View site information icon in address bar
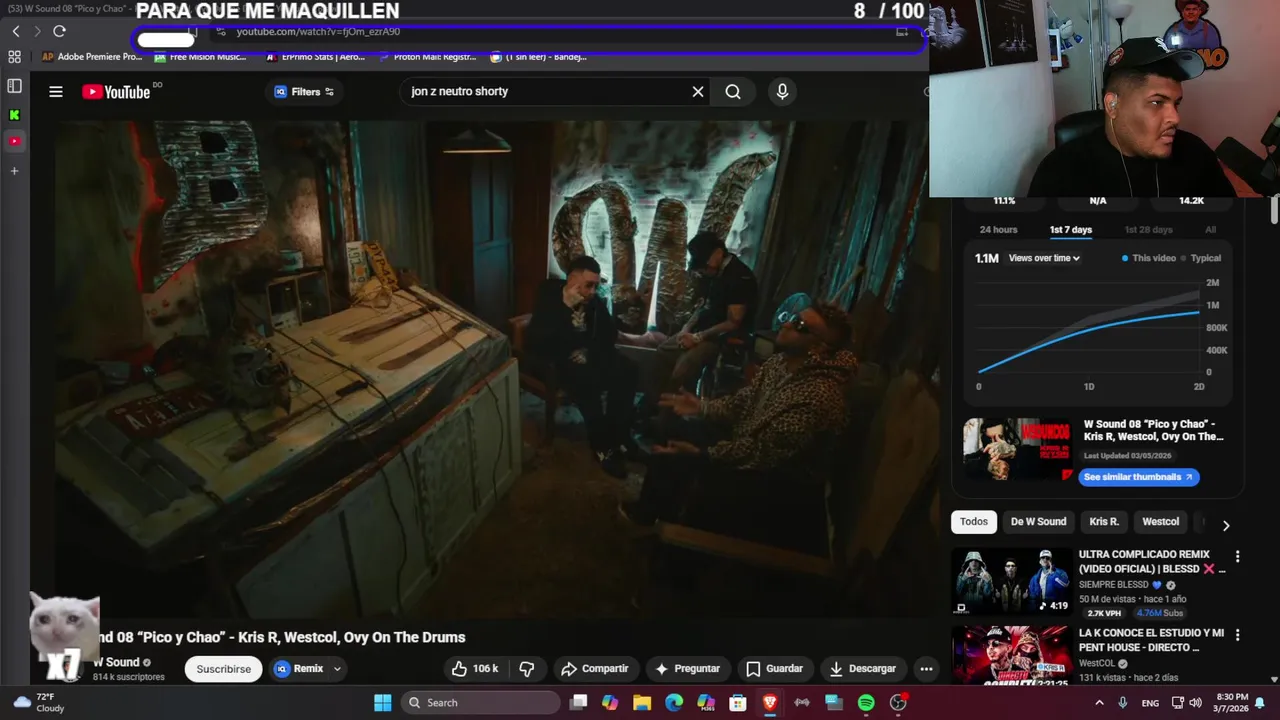 click(221, 31)
